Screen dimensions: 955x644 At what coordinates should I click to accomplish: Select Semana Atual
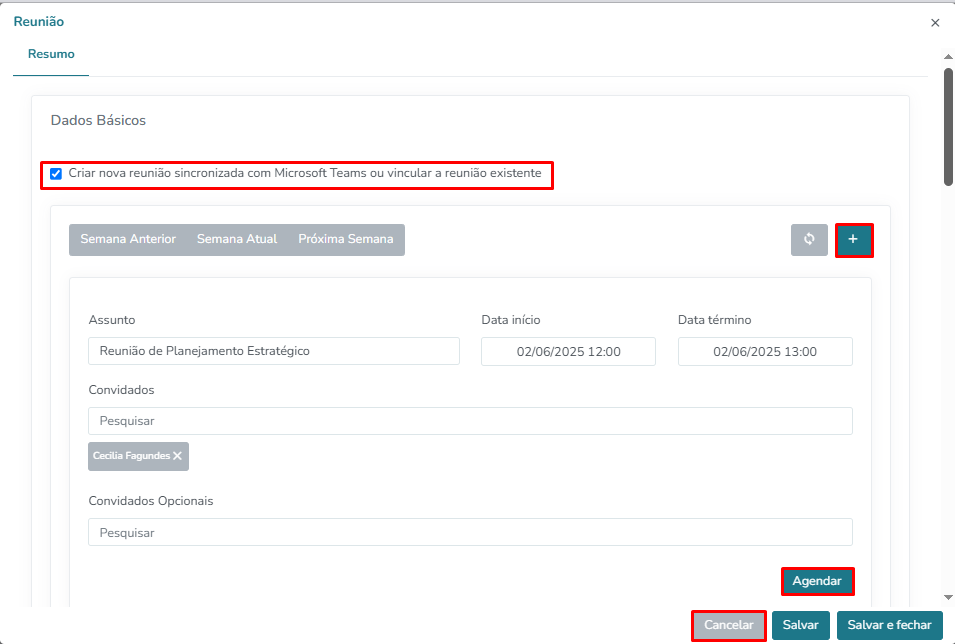point(237,239)
